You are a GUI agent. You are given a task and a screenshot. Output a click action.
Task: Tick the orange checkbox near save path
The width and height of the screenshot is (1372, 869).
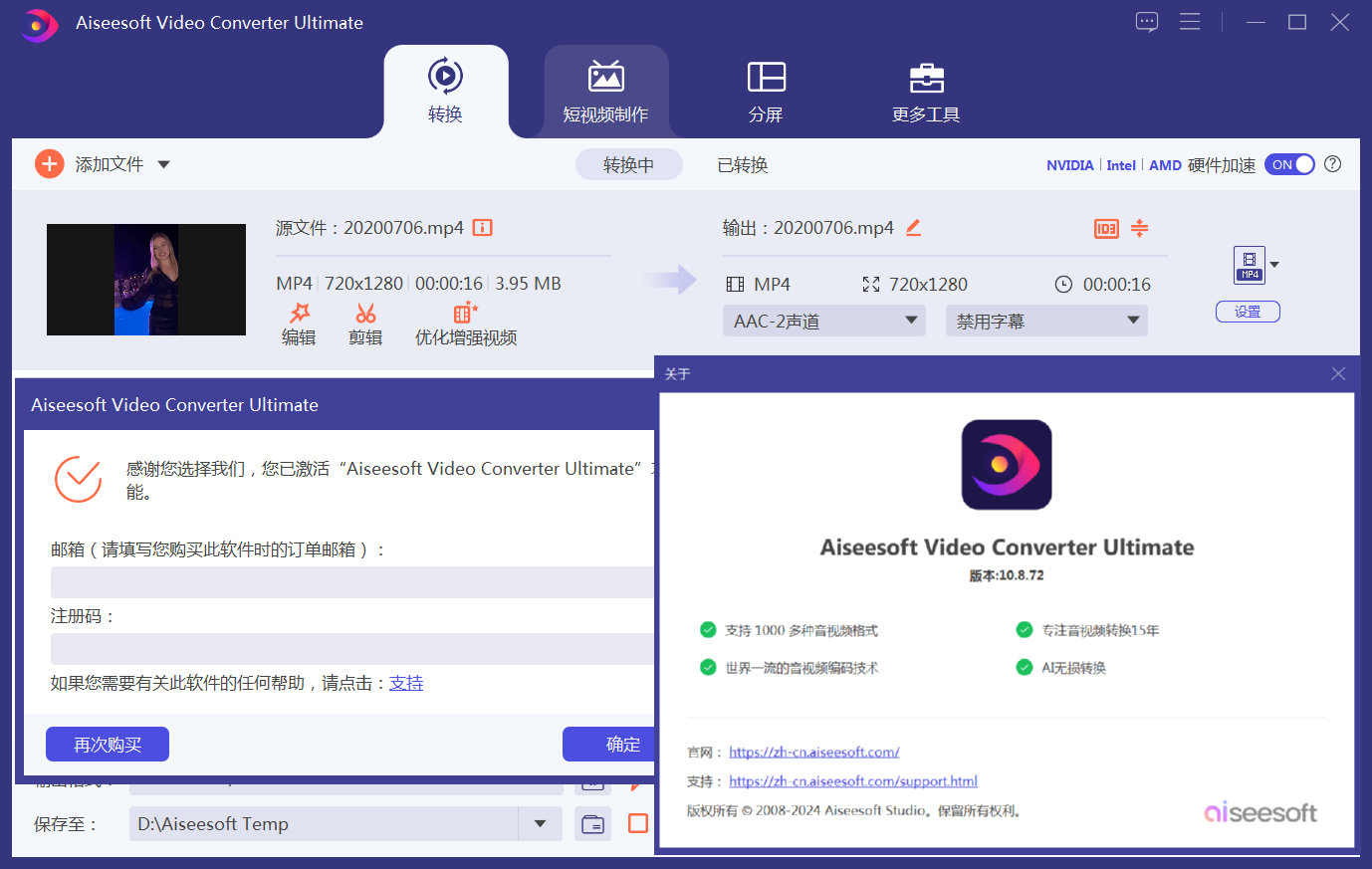tap(638, 823)
